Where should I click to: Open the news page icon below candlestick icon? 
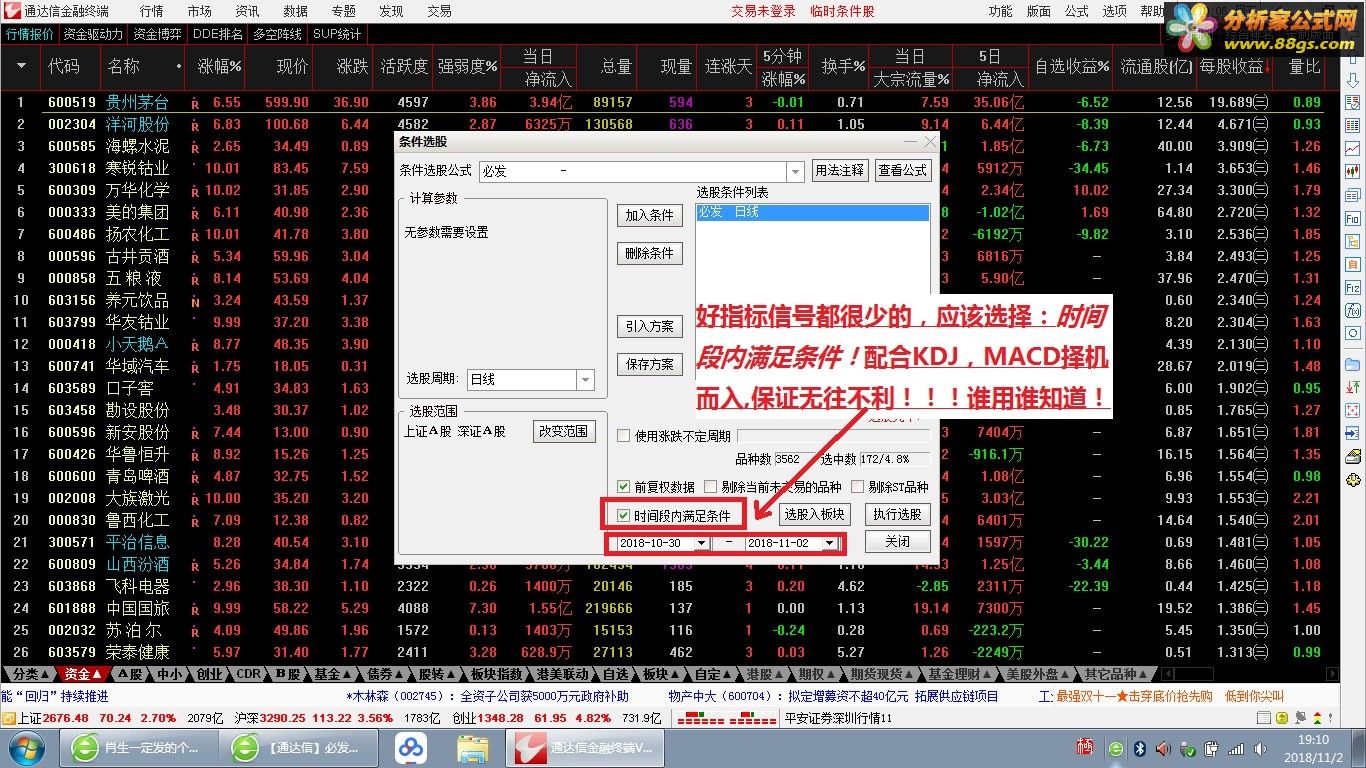click(x=1352, y=196)
